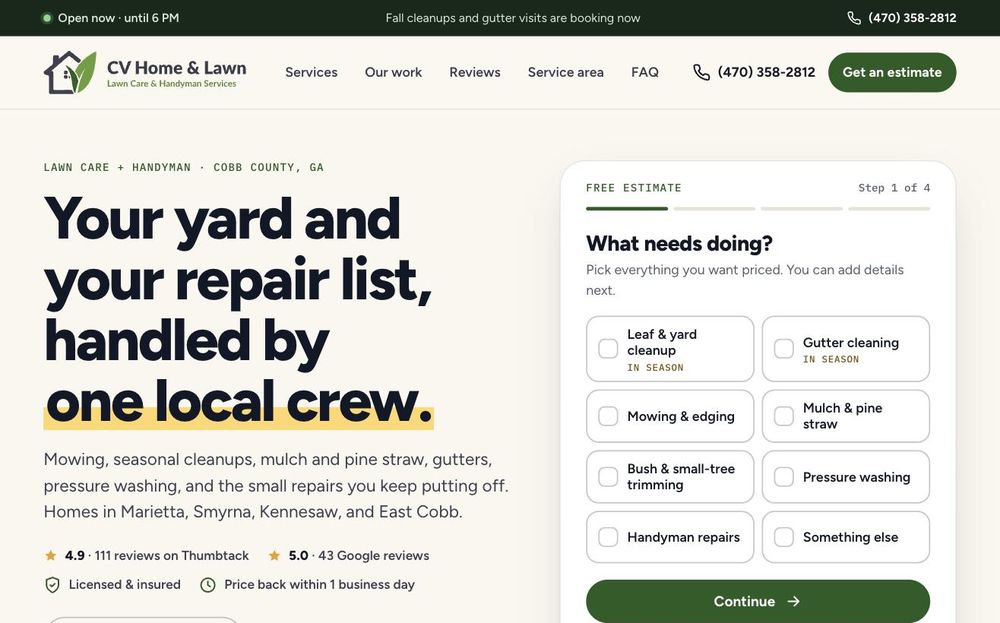Image resolution: width=1000 pixels, height=623 pixels.
Task: Click the shield icon next to Licensed & insured
Action: (x=52, y=585)
